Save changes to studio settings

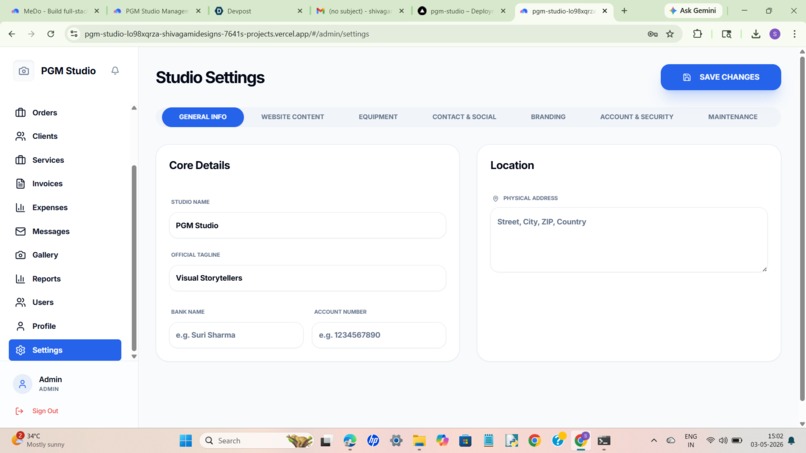(x=721, y=77)
